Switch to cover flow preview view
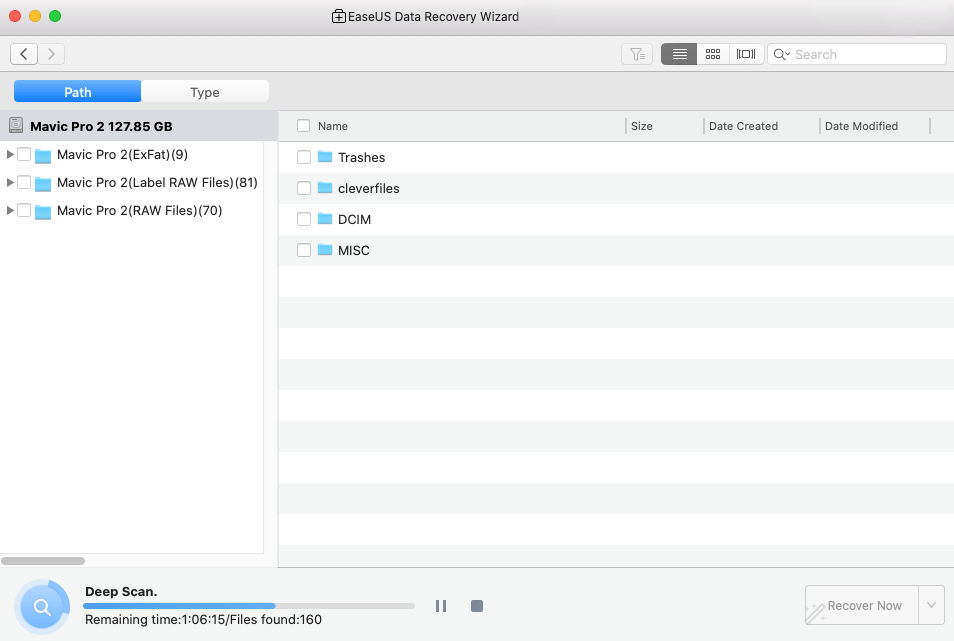This screenshot has width=954, height=641. (746, 54)
